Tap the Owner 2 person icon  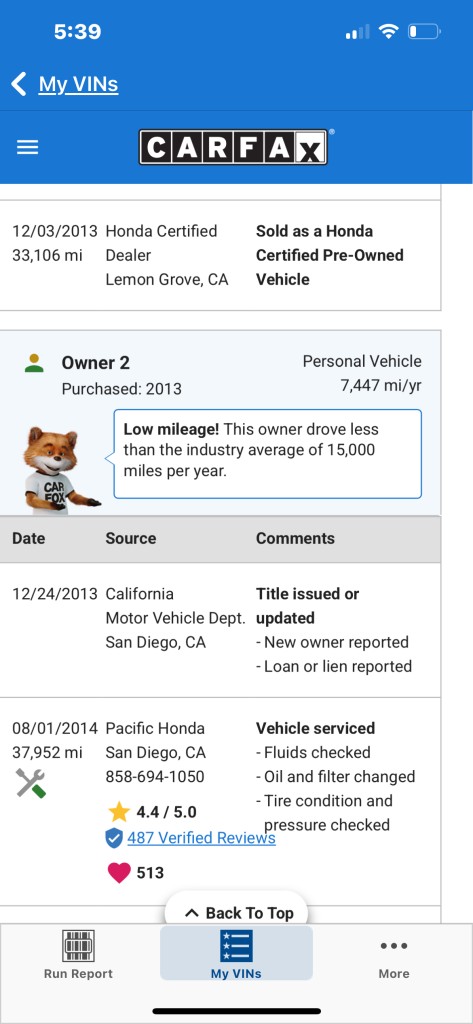[34, 362]
